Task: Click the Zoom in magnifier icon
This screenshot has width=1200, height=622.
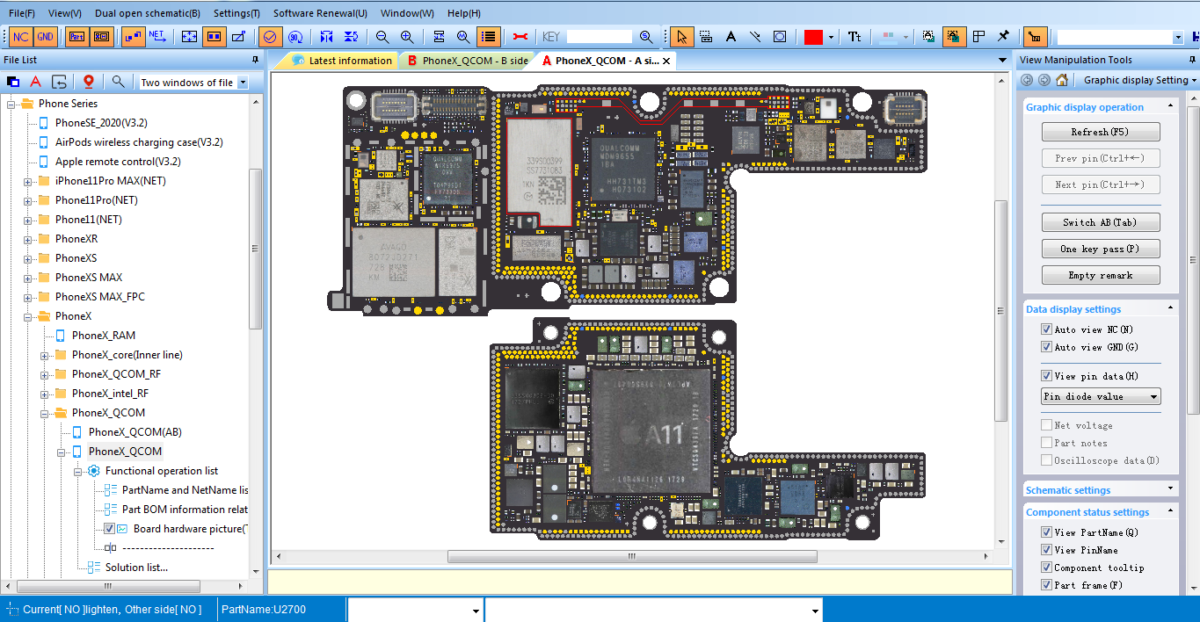Action: click(x=408, y=36)
